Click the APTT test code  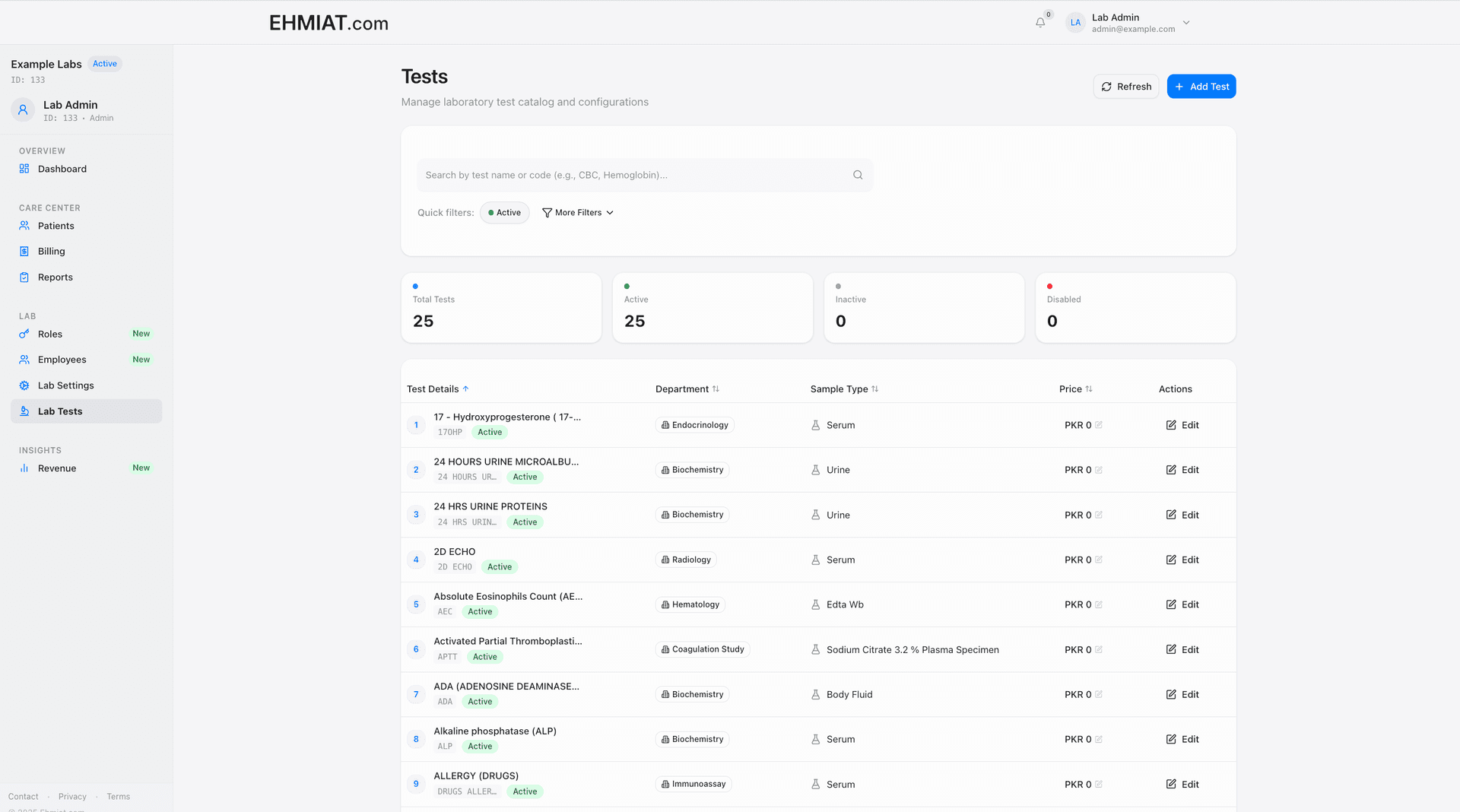447,657
